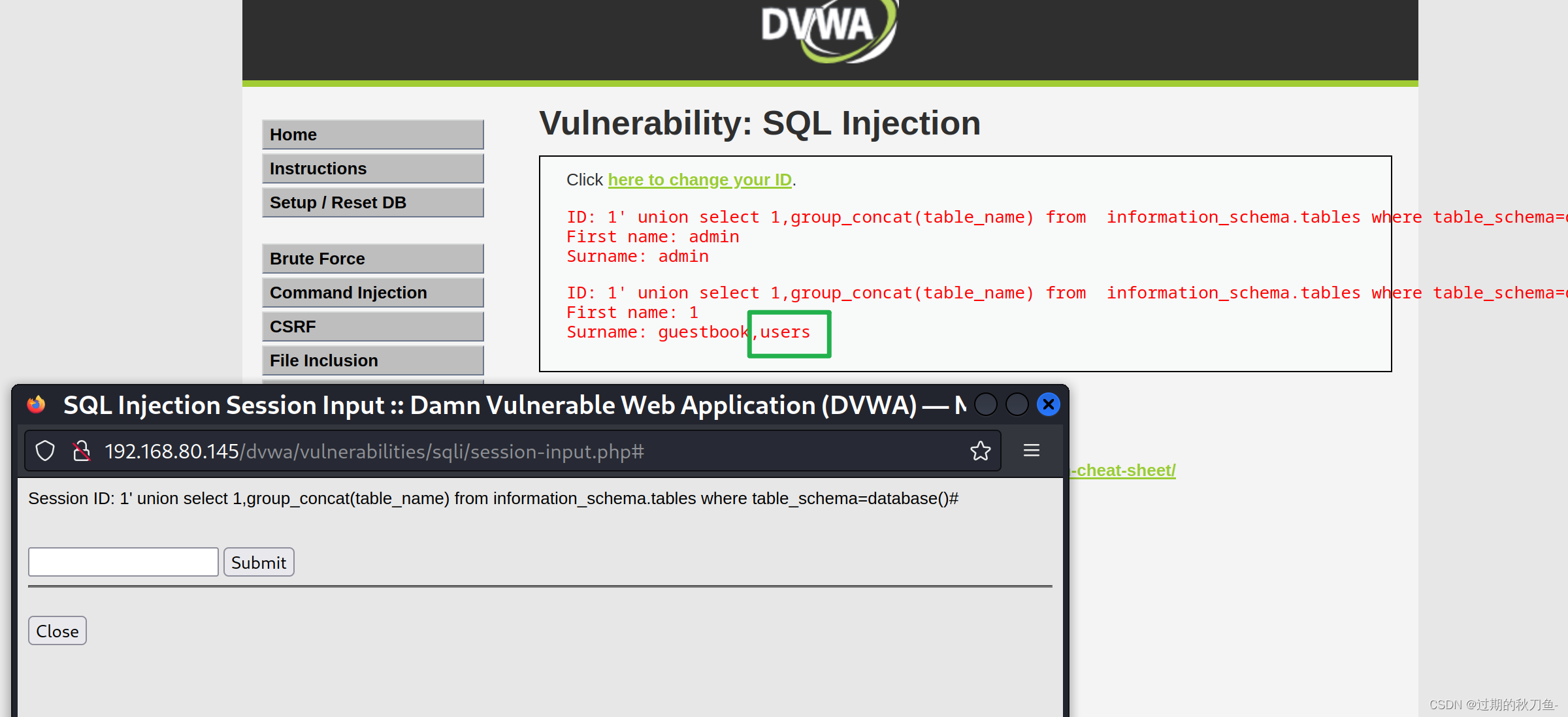Click the Firefox icon in popup title bar

(36, 405)
